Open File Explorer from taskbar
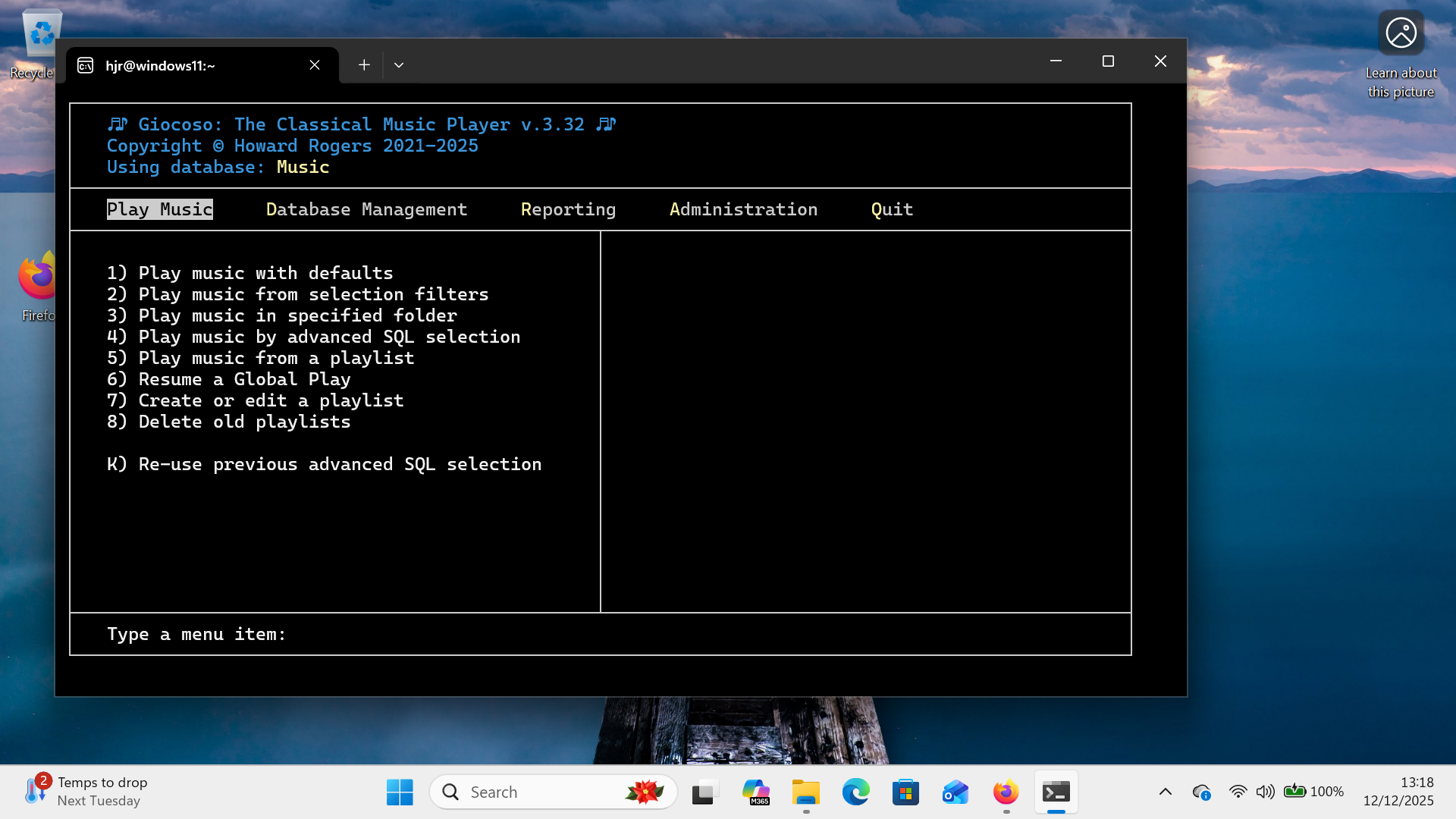 click(805, 792)
